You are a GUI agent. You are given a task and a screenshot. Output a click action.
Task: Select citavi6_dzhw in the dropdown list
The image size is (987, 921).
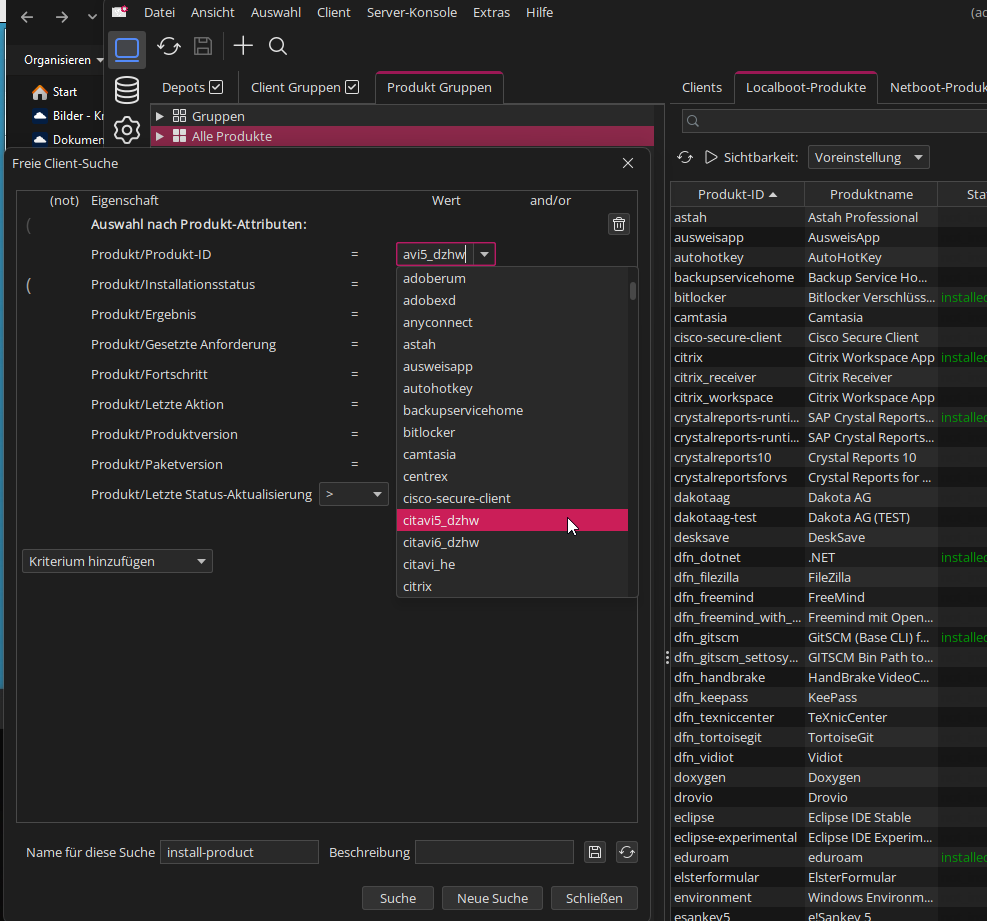pos(512,542)
